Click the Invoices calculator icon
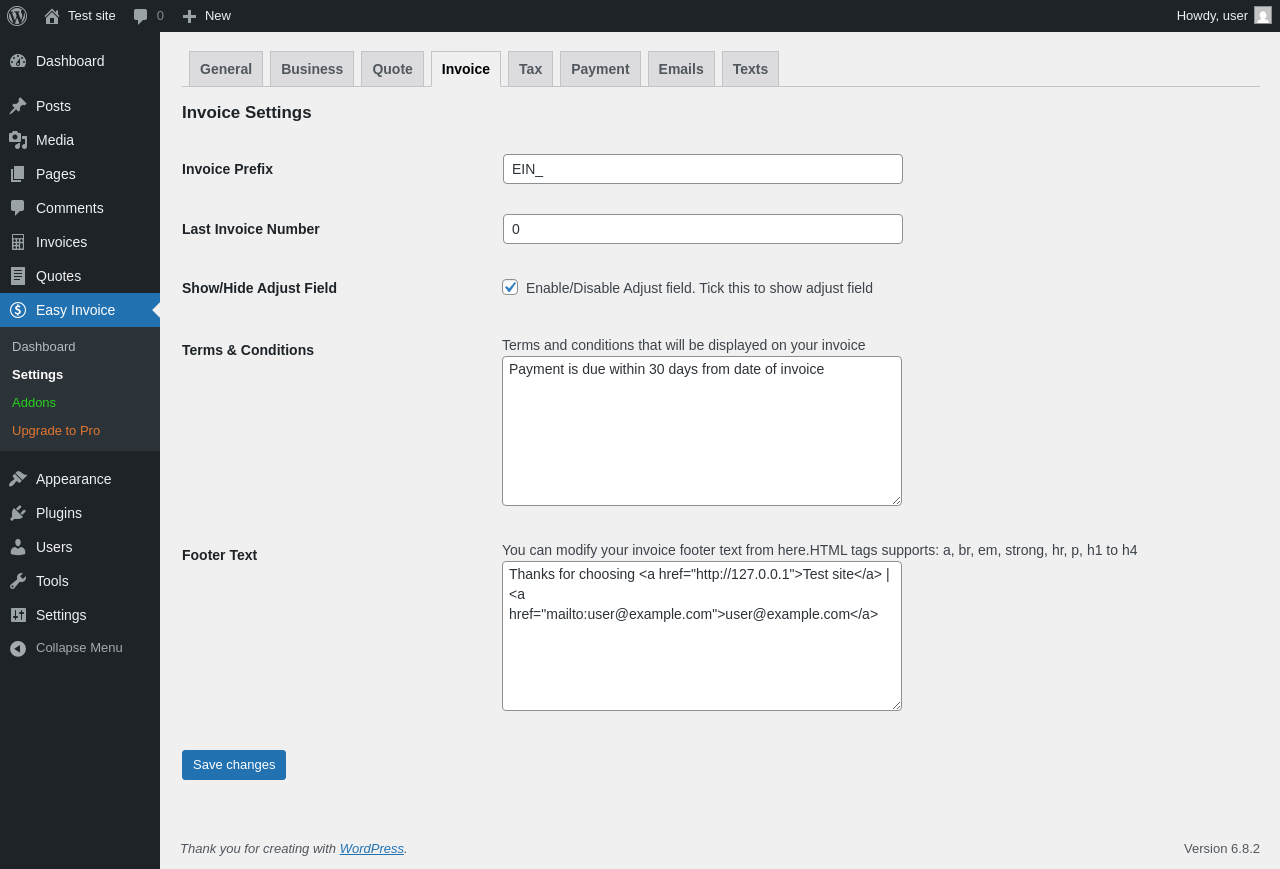 tap(18, 242)
